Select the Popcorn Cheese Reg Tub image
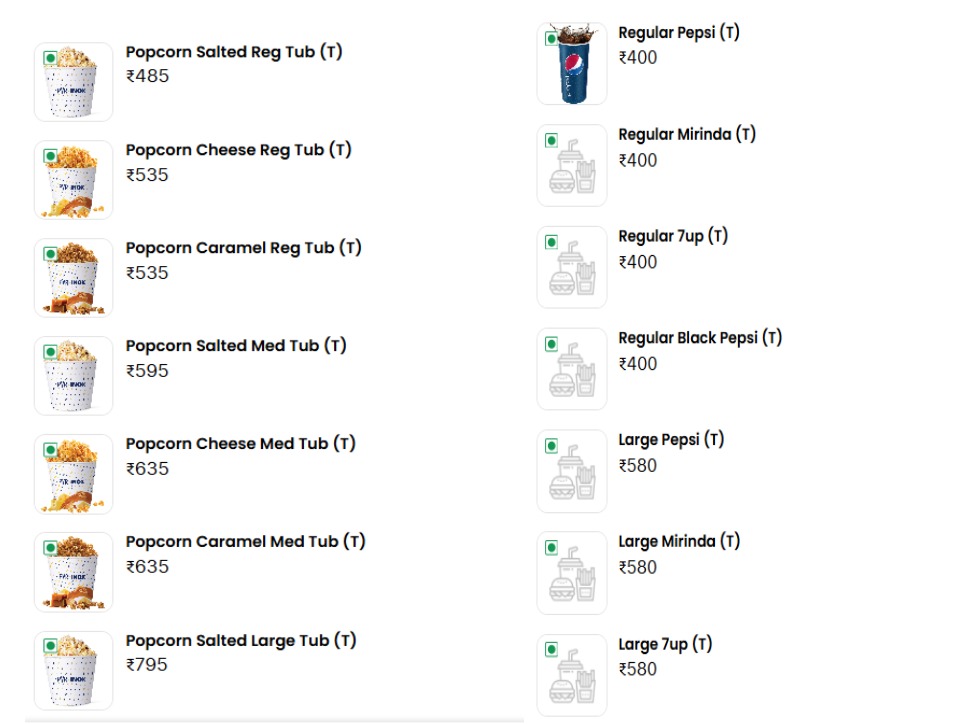Viewport: 969px width, 724px height. pyautogui.click(x=73, y=180)
